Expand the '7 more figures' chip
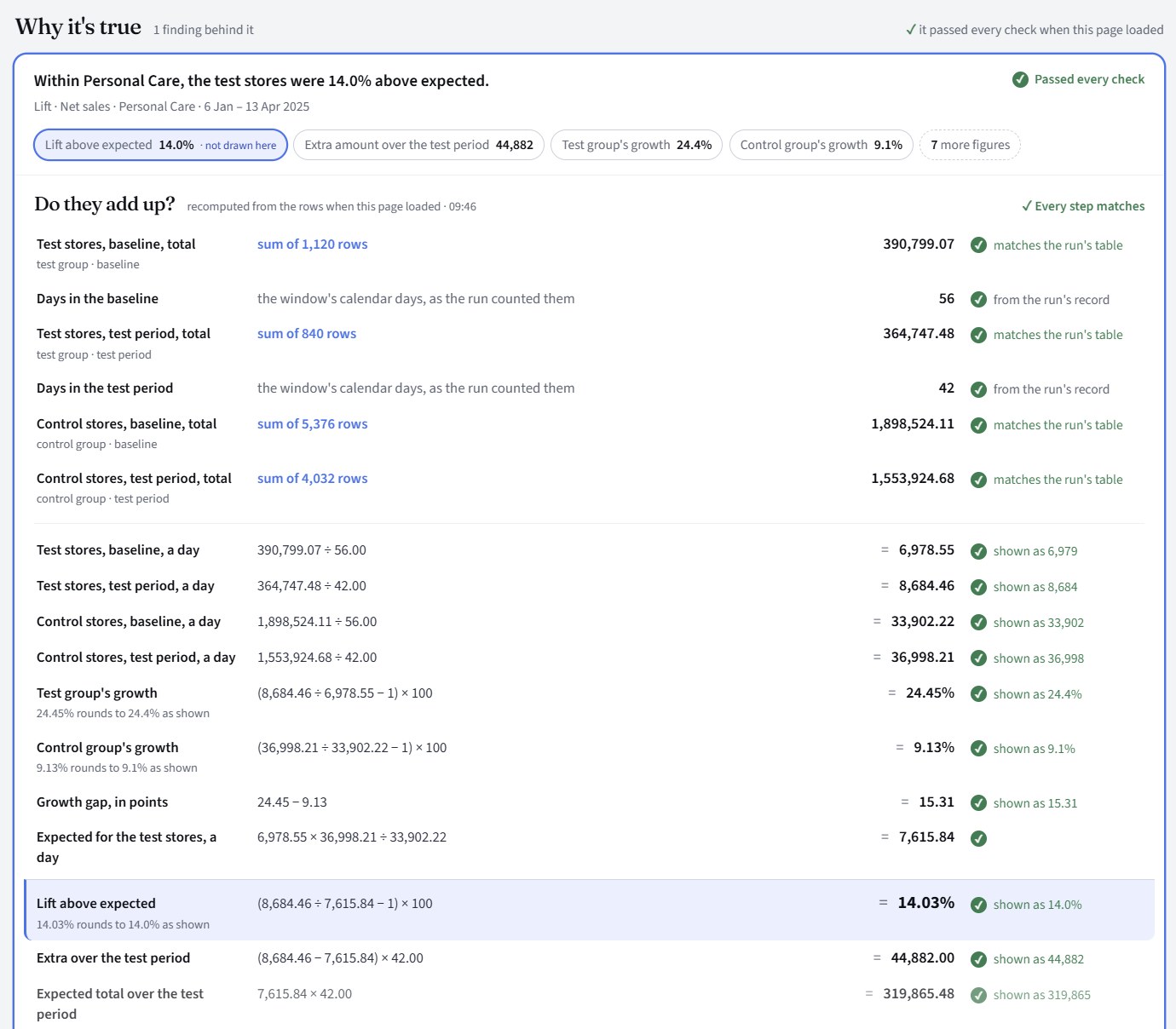 (x=970, y=145)
